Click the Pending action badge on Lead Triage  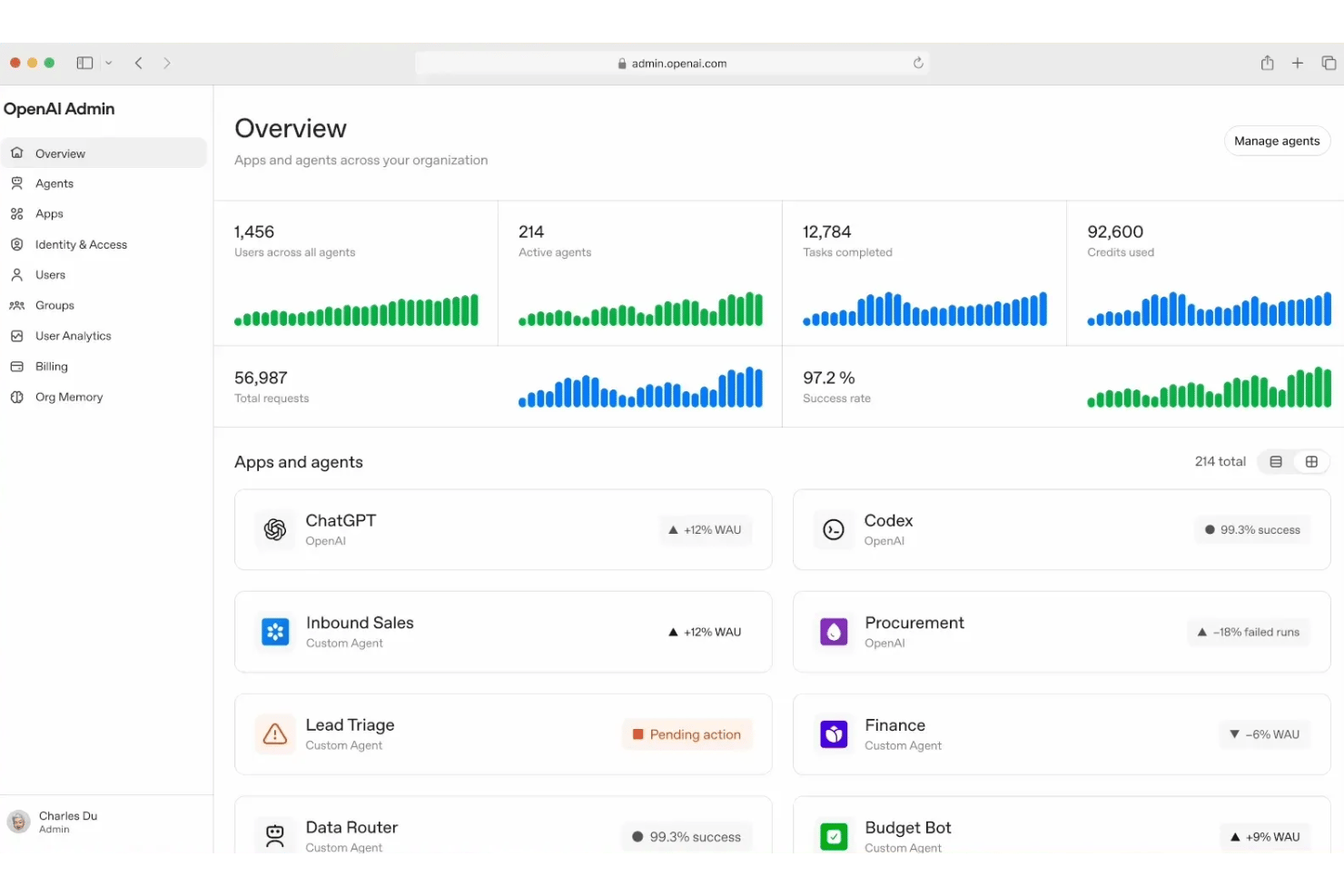click(x=687, y=734)
